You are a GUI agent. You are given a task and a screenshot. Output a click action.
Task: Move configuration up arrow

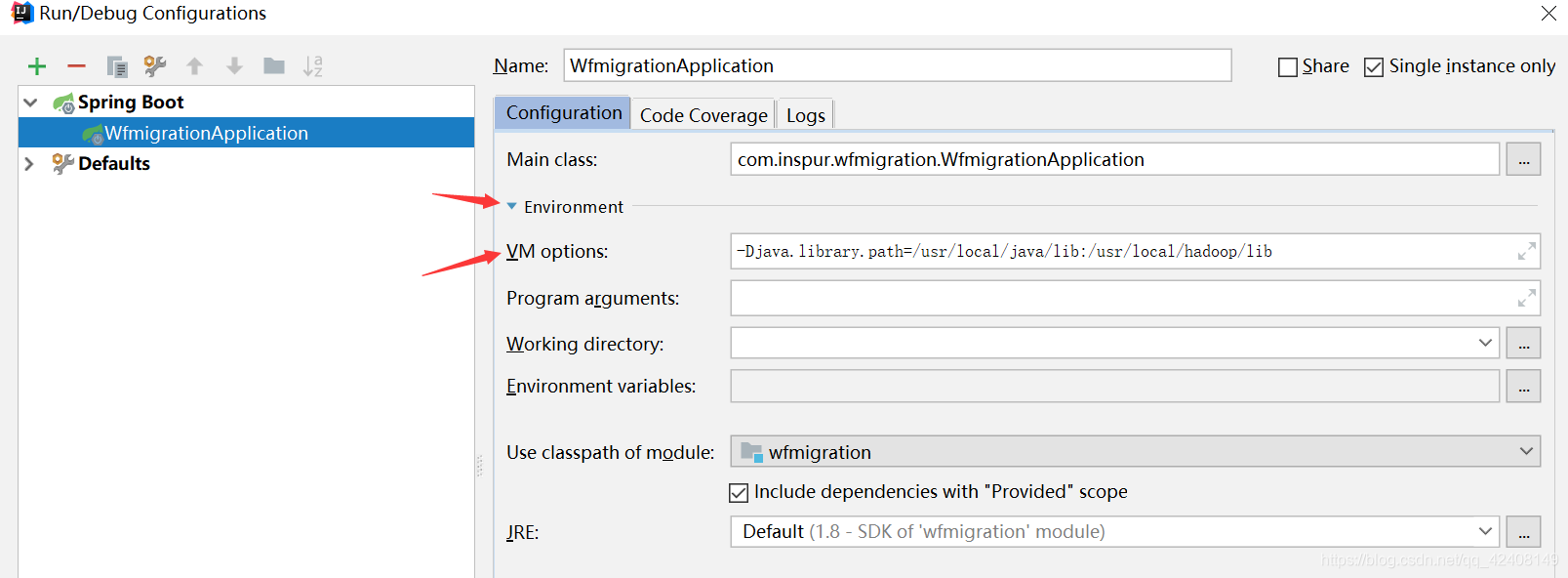195,66
